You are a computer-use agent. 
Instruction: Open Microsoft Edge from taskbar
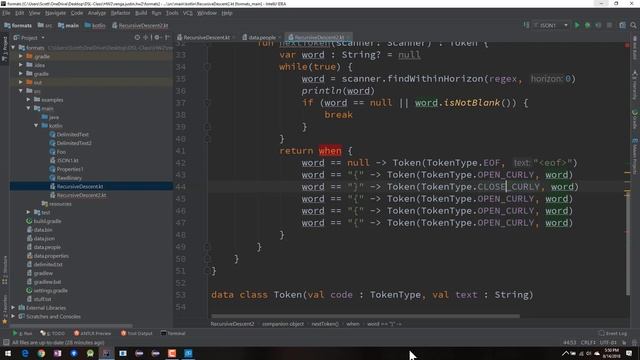coord(25,353)
